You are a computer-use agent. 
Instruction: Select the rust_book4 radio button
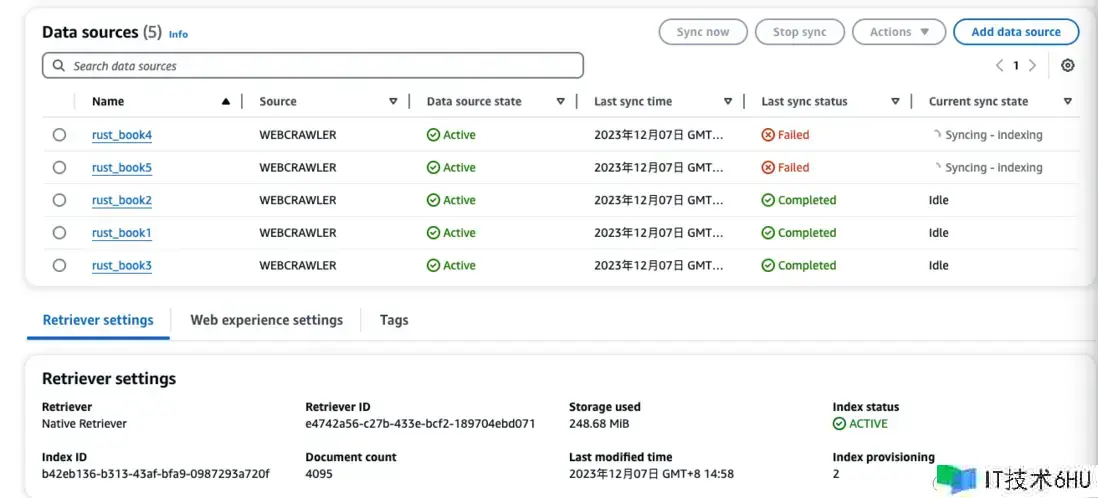click(x=60, y=135)
